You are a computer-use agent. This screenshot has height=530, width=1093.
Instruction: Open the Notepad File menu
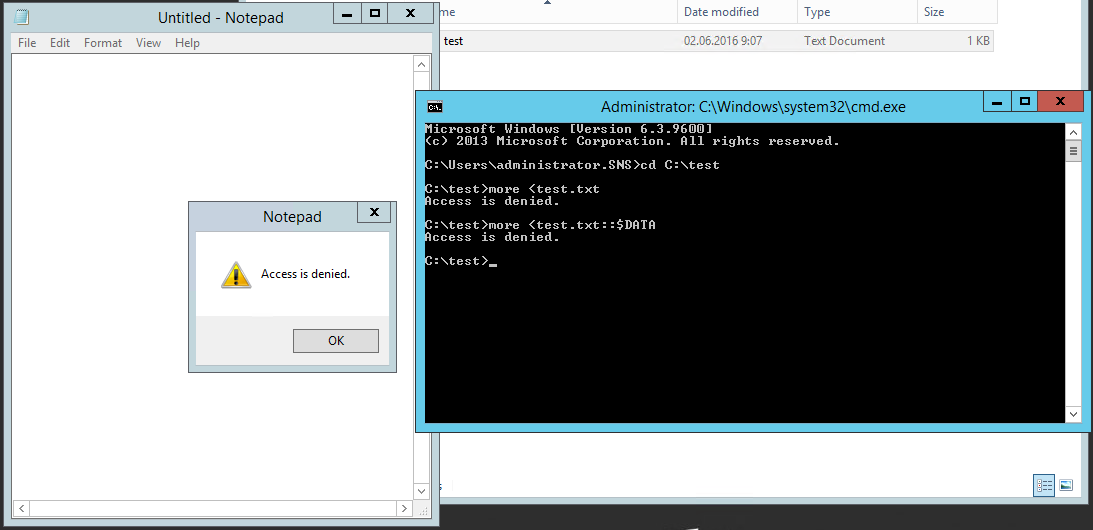click(x=27, y=43)
